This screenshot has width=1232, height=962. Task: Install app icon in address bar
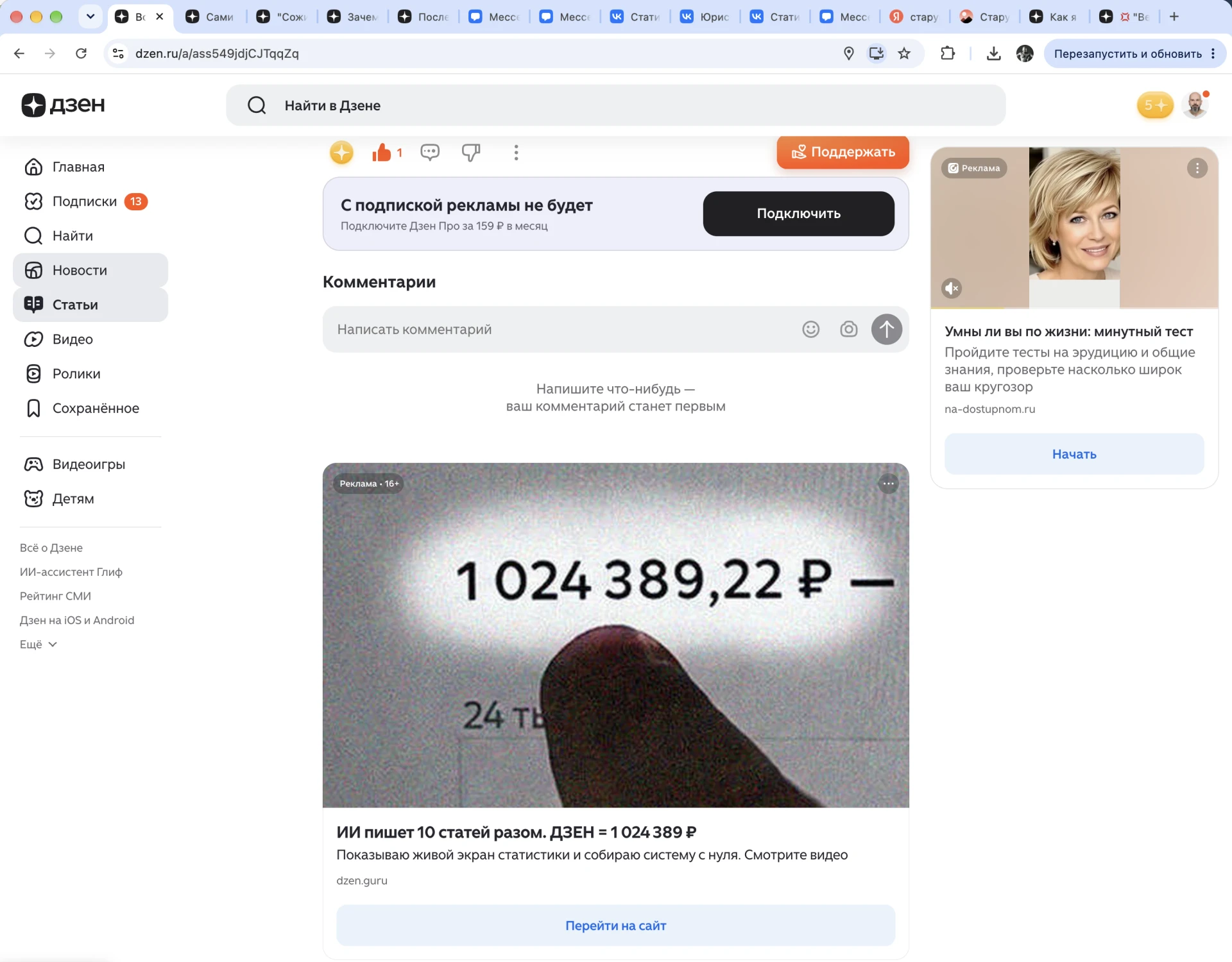click(x=877, y=53)
